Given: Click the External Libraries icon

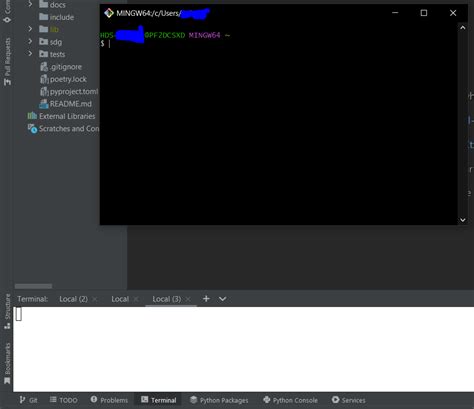Looking at the screenshot, I should click(x=32, y=116).
